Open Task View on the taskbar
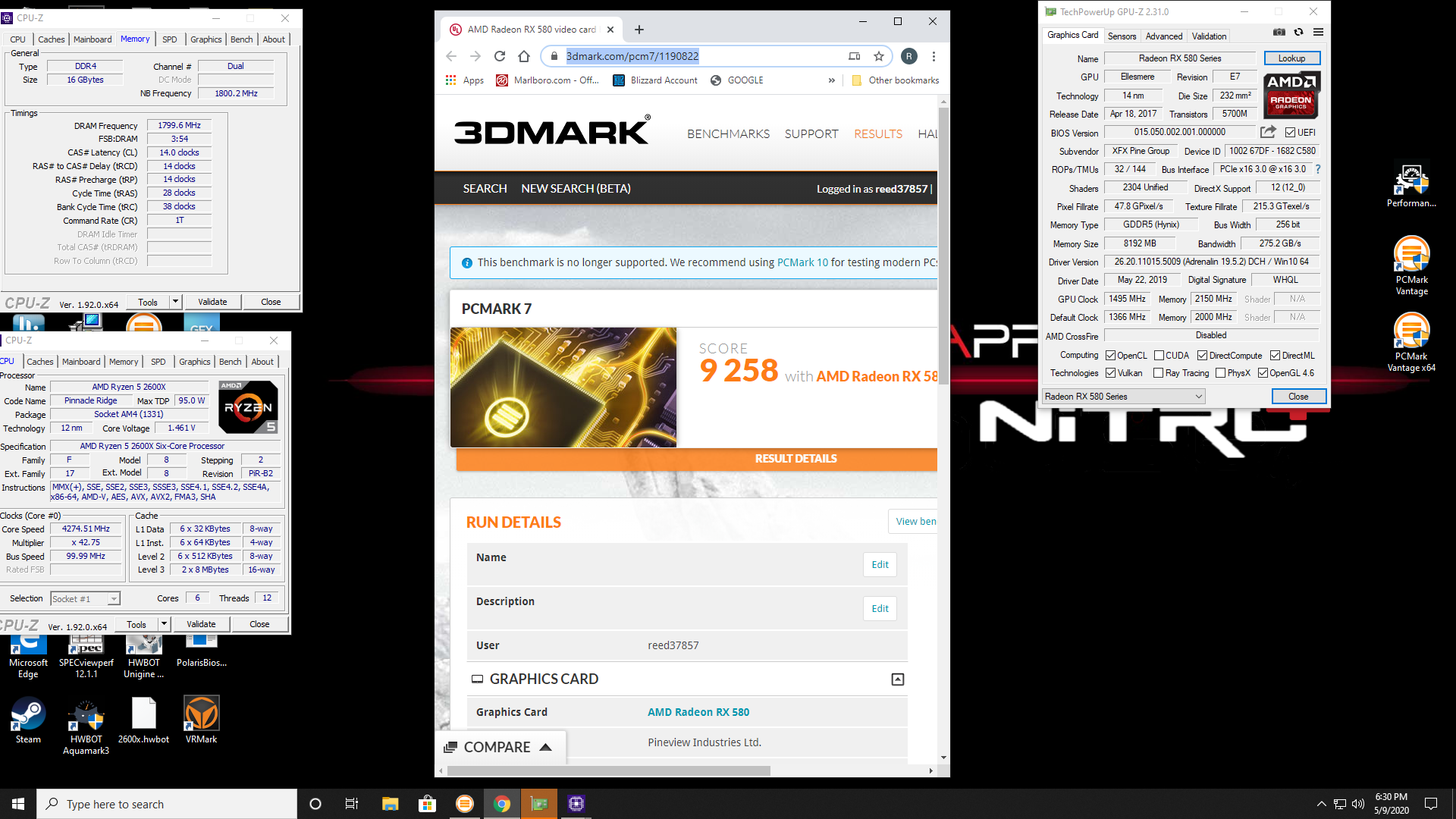This screenshot has height=819, width=1456. [352, 804]
